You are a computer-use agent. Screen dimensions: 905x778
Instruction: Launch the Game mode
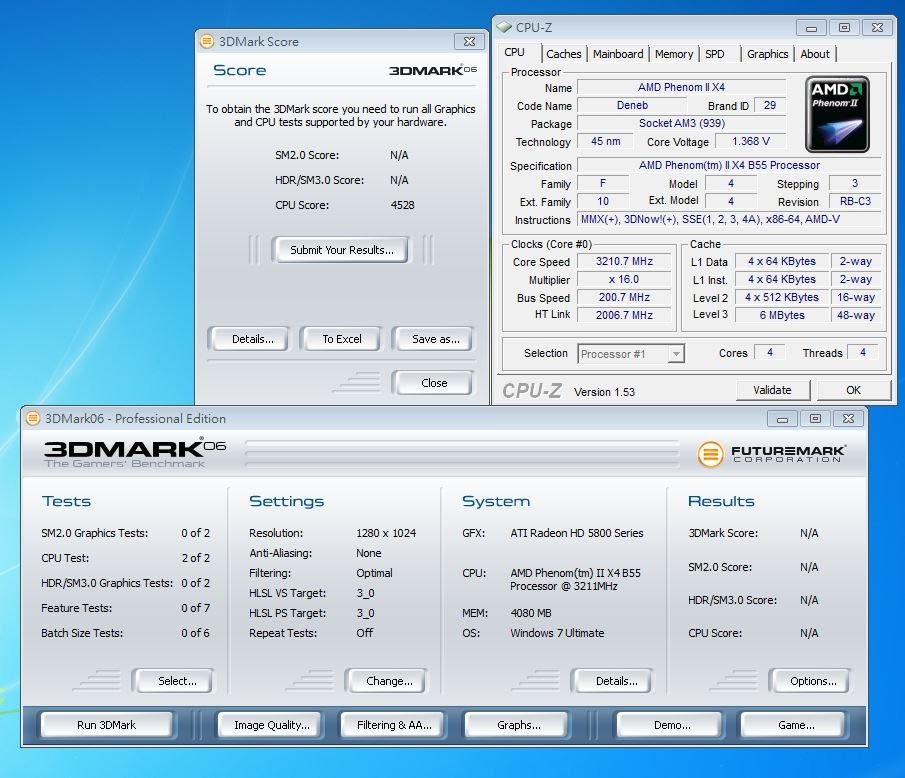tap(795, 725)
